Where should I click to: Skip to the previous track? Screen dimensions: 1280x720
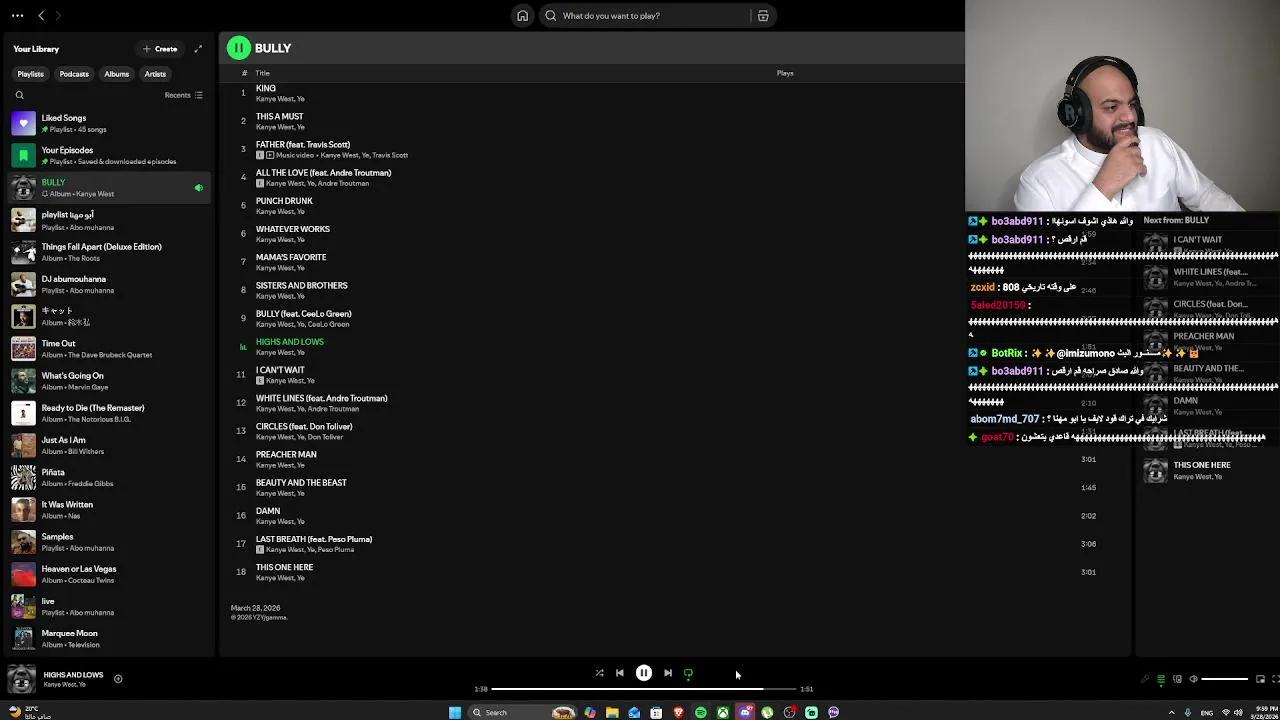coord(620,673)
